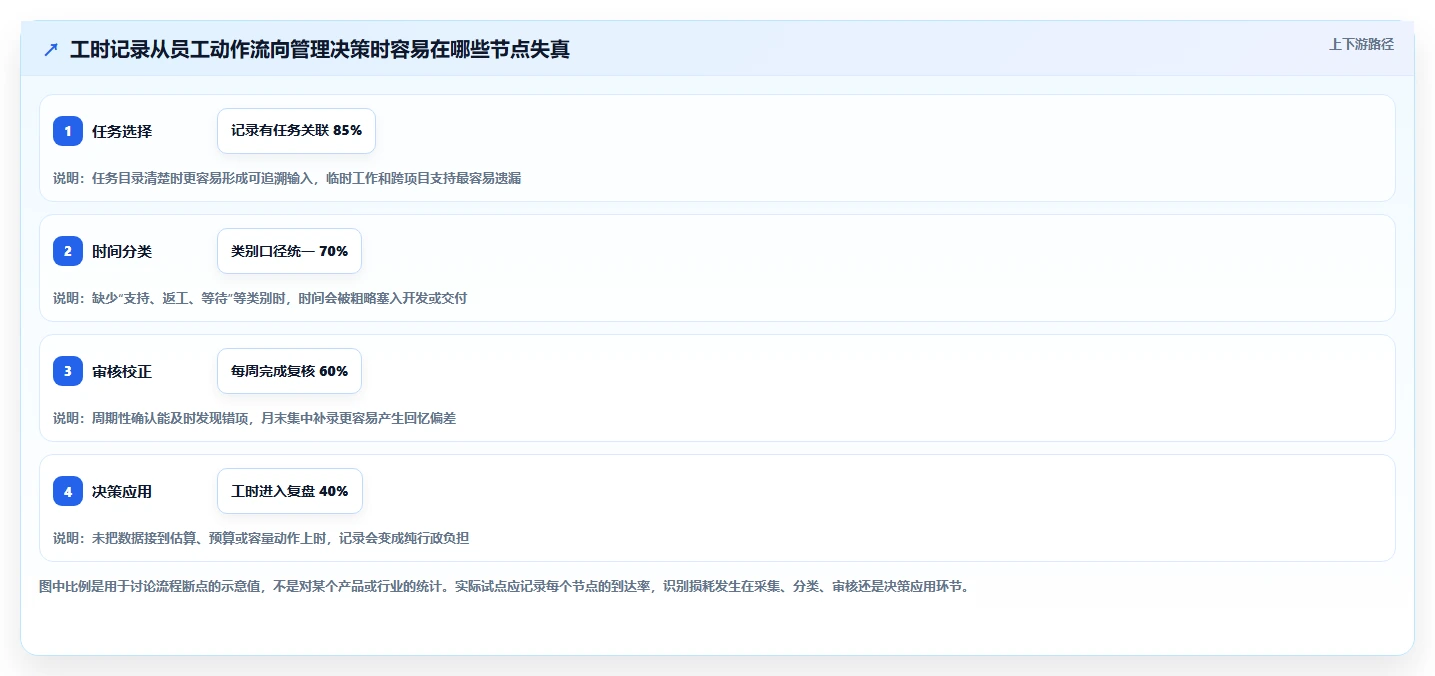1435x676 pixels.
Task: Select step number 1 badge
Action: (x=68, y=131)
